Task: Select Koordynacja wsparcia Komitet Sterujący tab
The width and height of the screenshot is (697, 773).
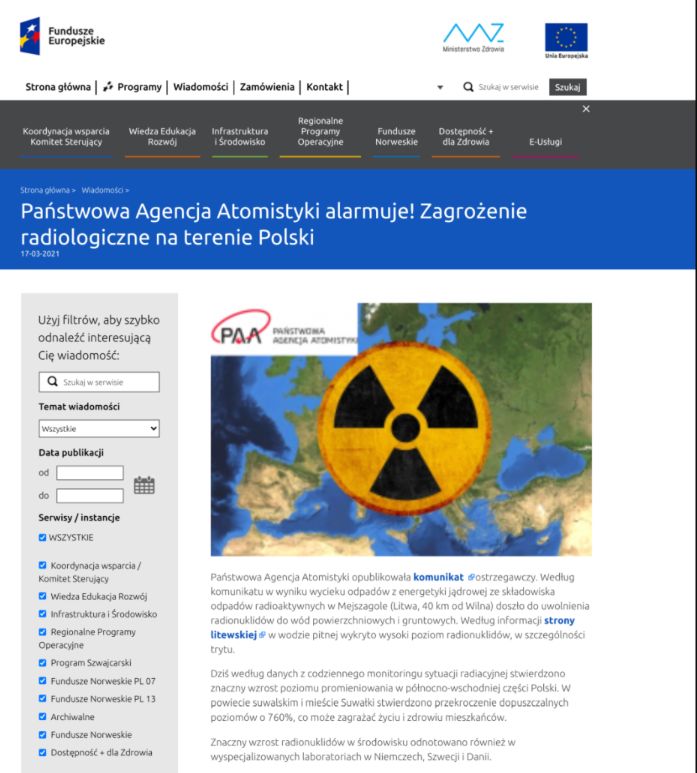Action: tap(66, 137)
